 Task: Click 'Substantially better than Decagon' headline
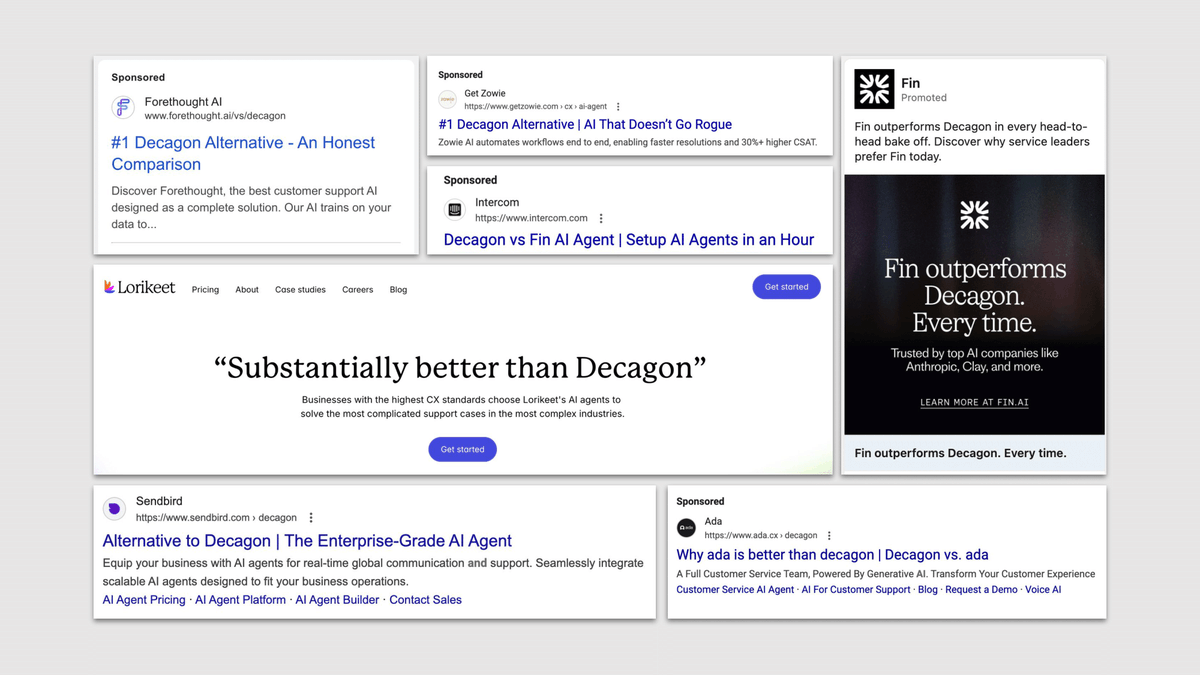460,367
